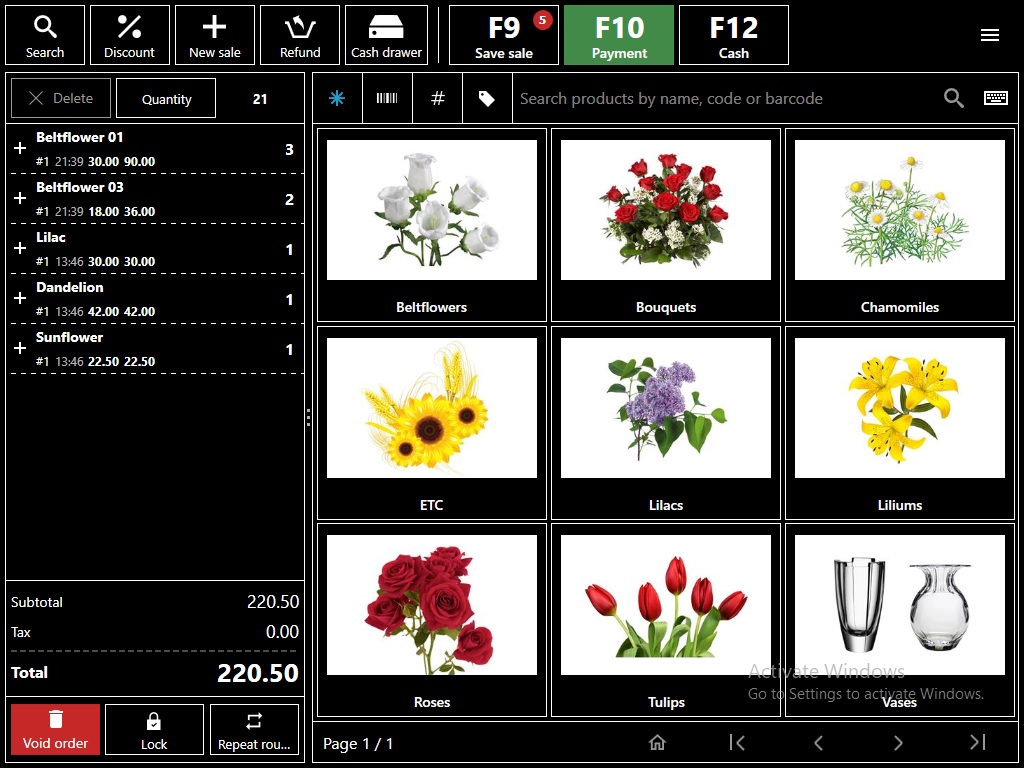Click the Search tool icon
The height and width of the screenshot is (768, 1024).
pyautogui.click(x=45, y=35)
